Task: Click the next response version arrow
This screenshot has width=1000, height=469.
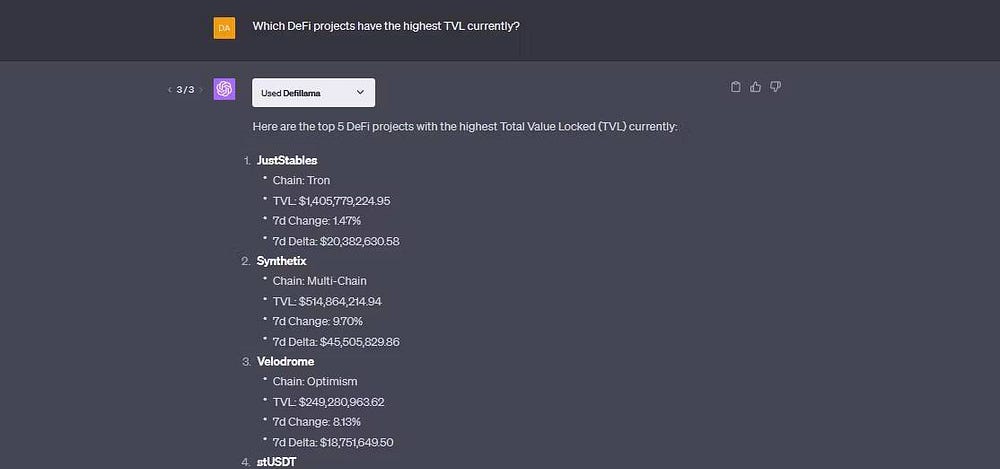Action: click(x=201, y=90)
